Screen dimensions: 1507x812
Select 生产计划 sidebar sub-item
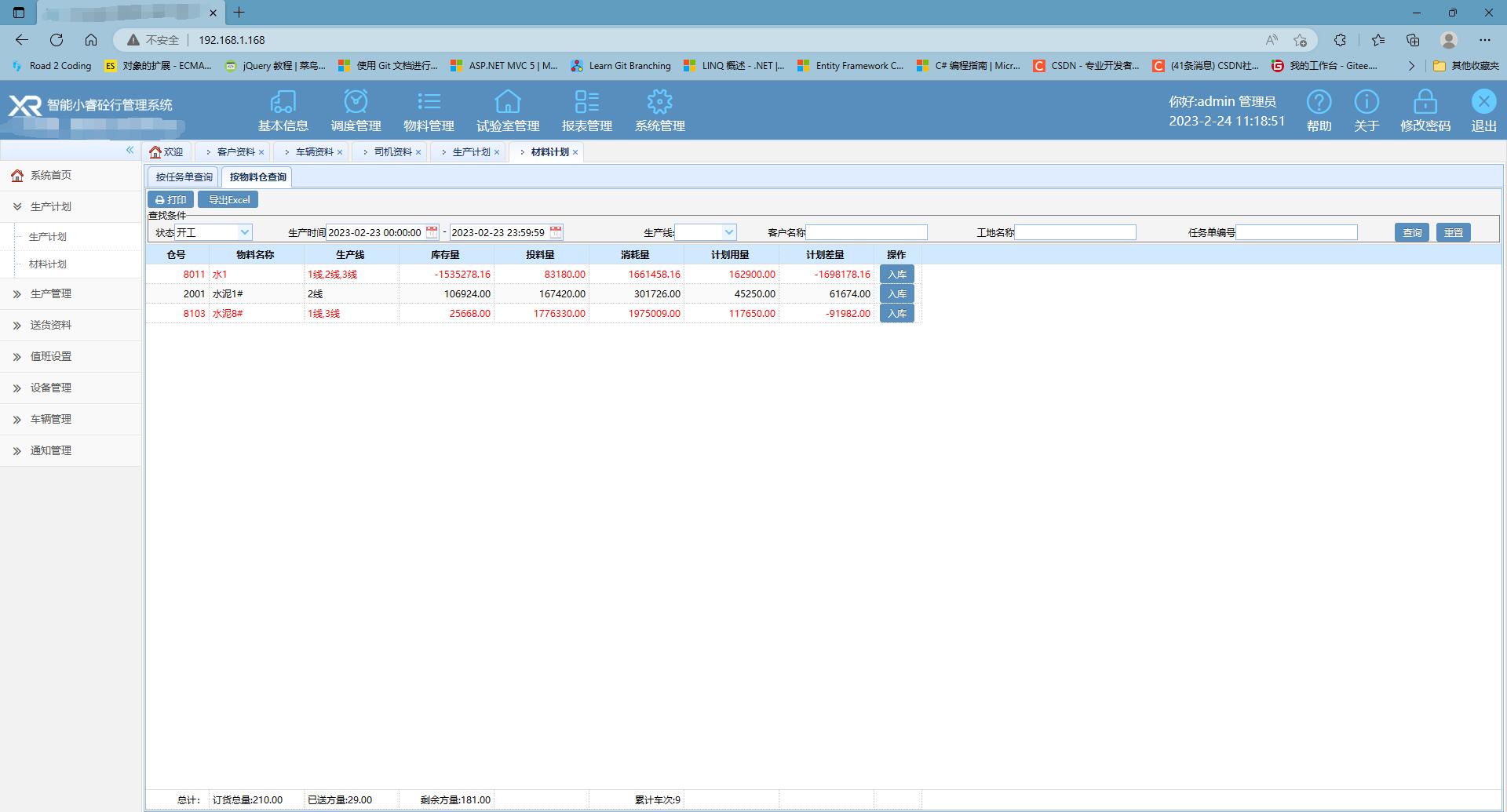click(x=48, y=237)
